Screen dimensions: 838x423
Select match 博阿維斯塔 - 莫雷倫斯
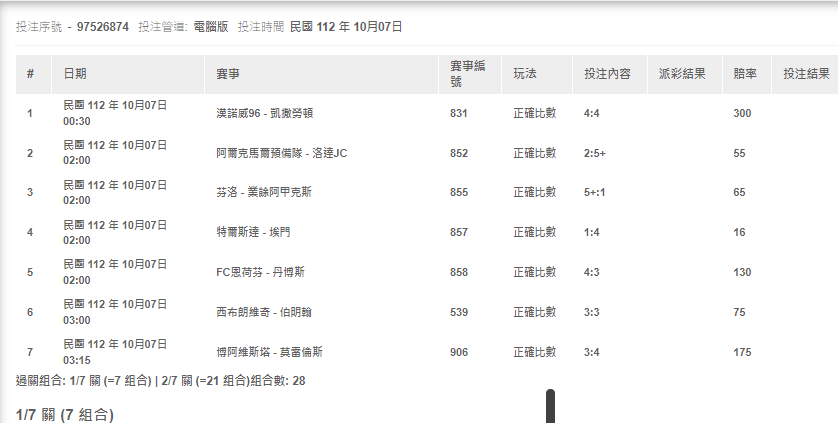(x=269, y=352)
